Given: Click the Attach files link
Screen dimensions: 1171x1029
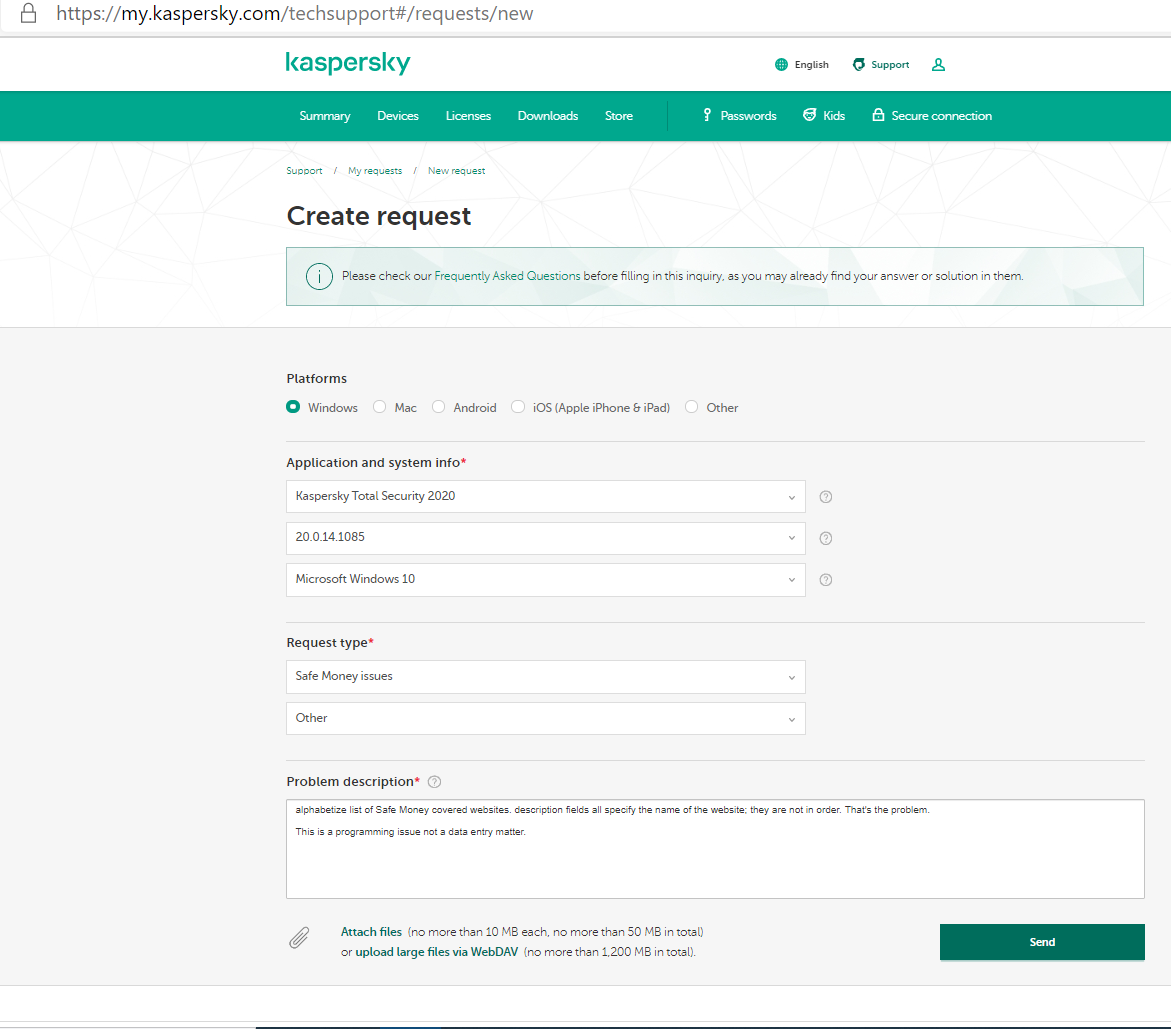Looking at the screenshot, I should click(x=371, y=932).
